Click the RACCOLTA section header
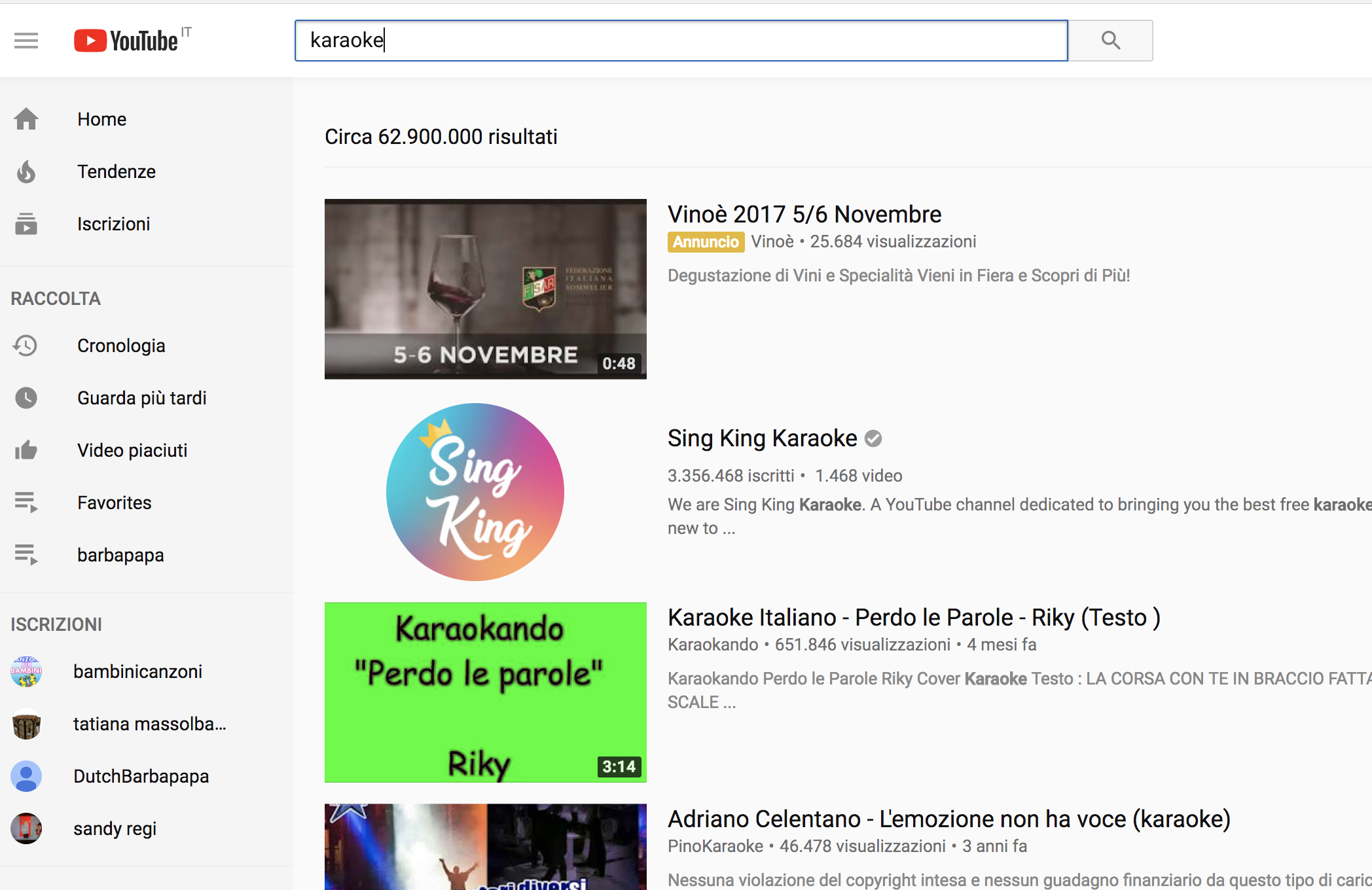1372x890 pixels. [56, 299]
